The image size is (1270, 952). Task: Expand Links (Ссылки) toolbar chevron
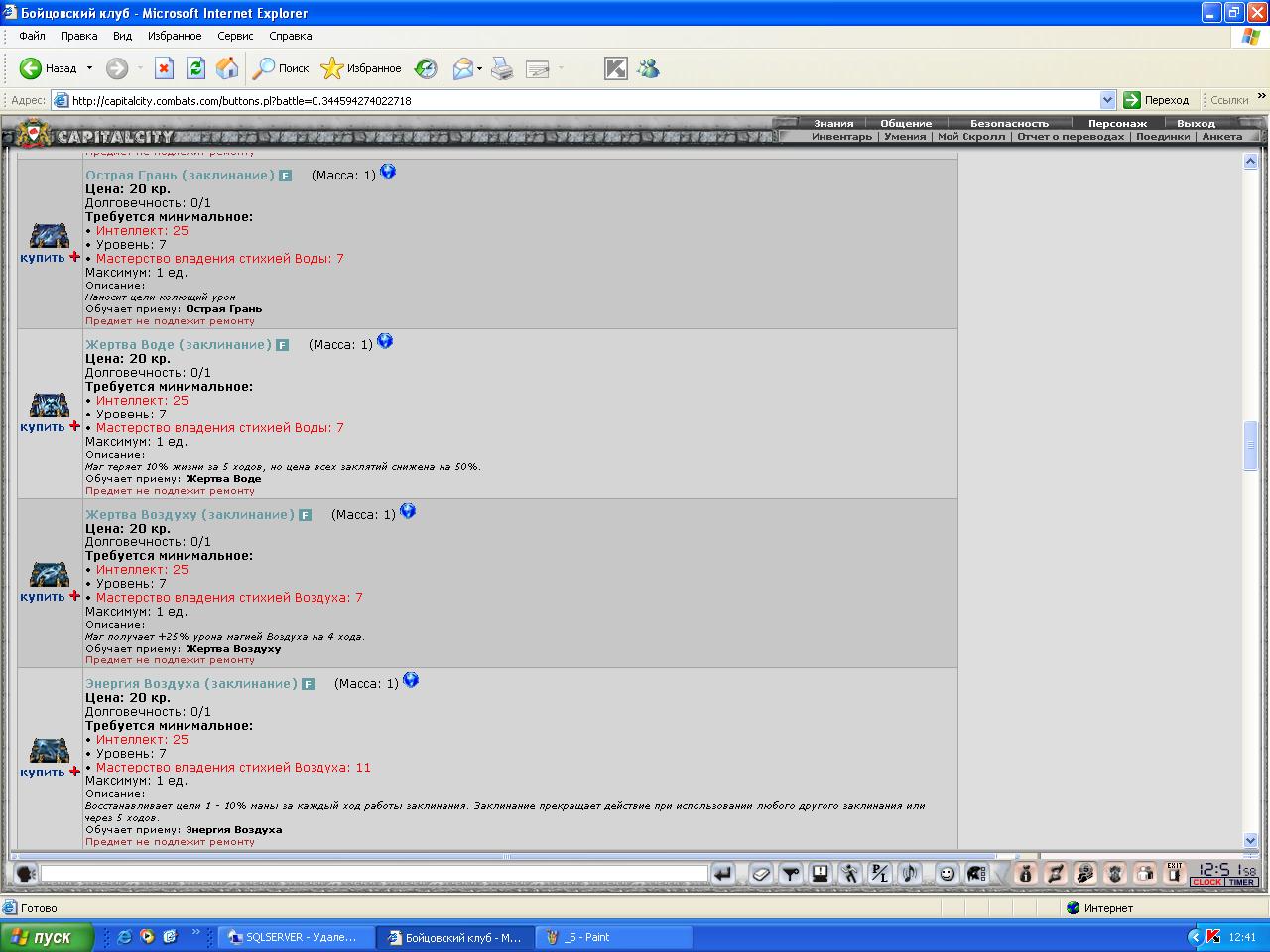tap(1261, 97)
